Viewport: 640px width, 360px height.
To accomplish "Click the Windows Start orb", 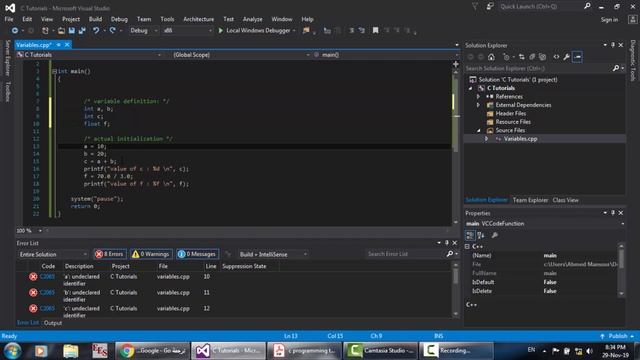I will (13, 351).
